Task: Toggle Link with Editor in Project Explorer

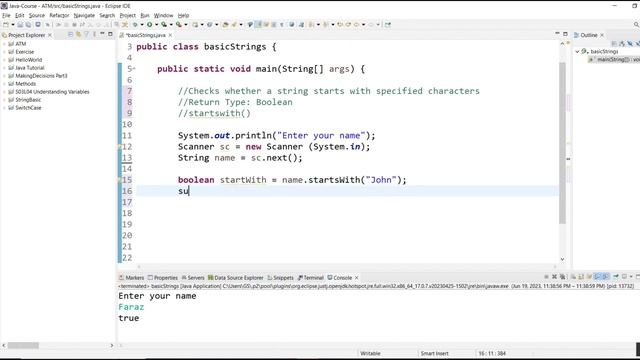Action: (78, 35)
